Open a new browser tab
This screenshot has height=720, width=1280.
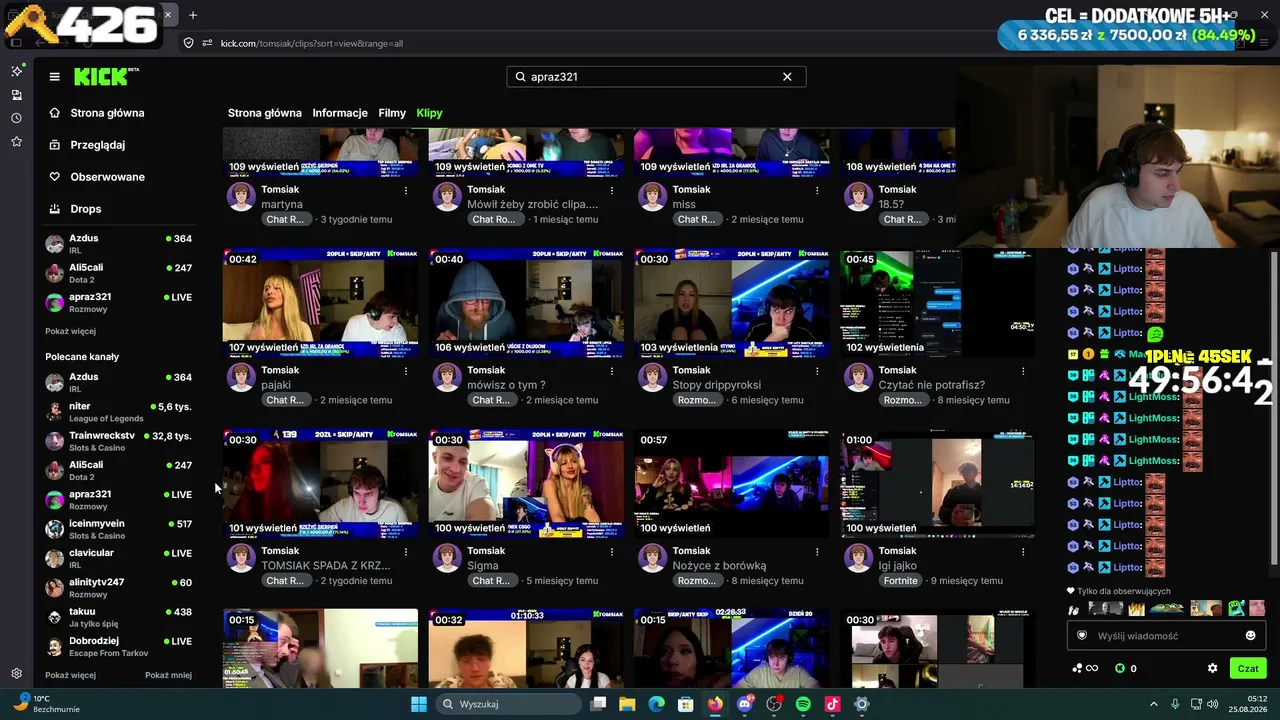click(x=193, y=15)
